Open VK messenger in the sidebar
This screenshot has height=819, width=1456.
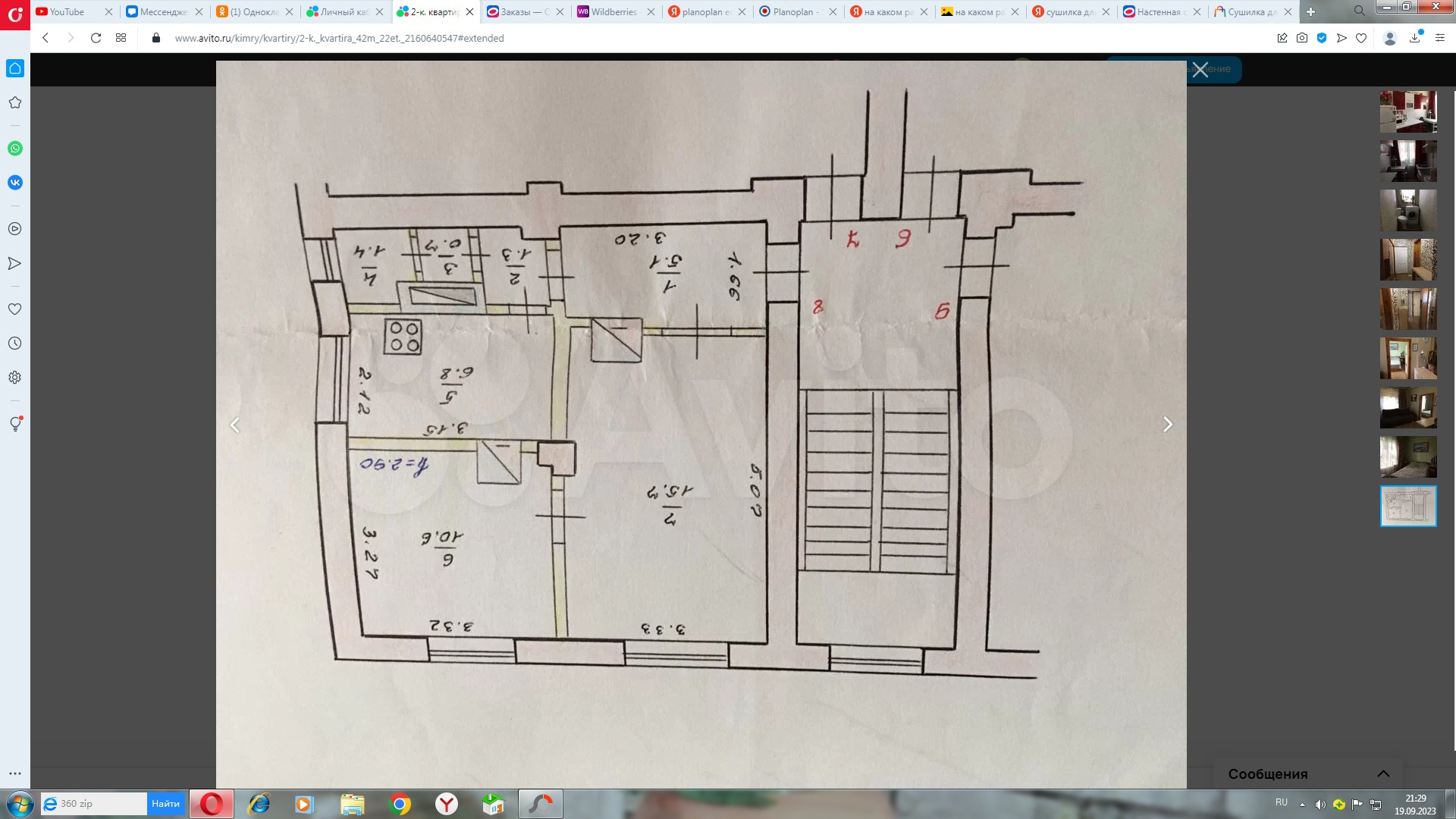[x=15, y=183]
